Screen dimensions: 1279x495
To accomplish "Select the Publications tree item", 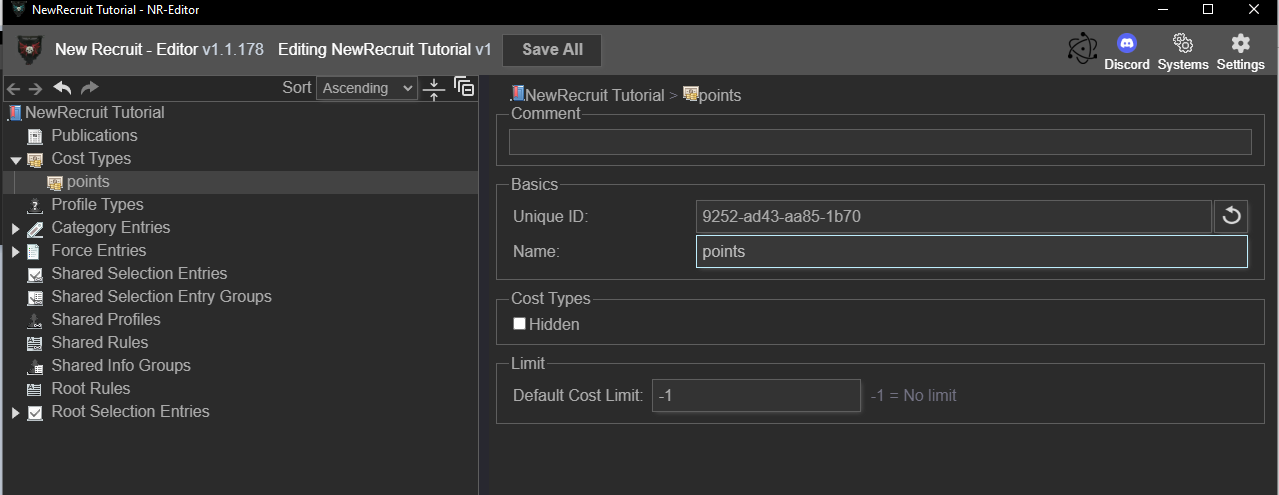I will click(94, 135).
